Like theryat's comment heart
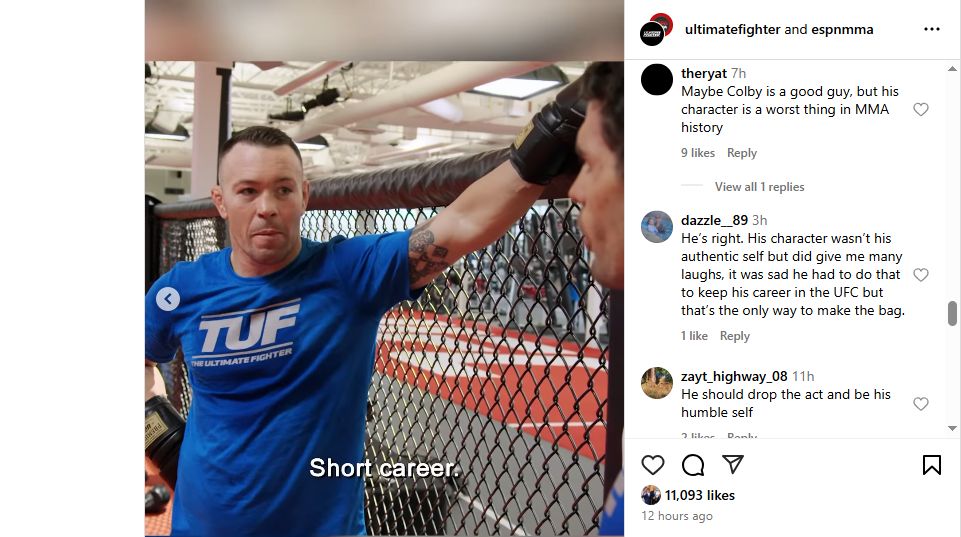 [x=921, y=110]
